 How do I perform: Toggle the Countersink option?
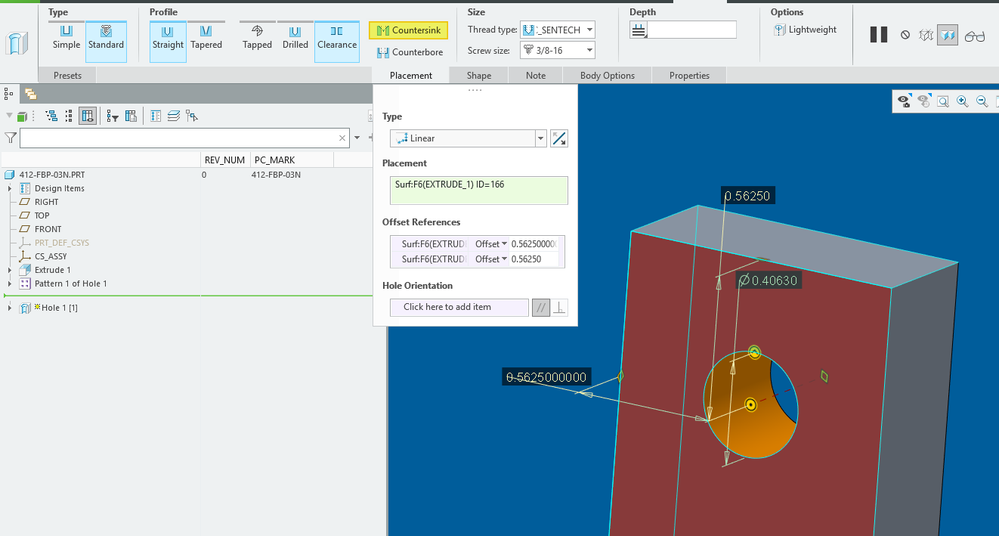coord(406,31)
